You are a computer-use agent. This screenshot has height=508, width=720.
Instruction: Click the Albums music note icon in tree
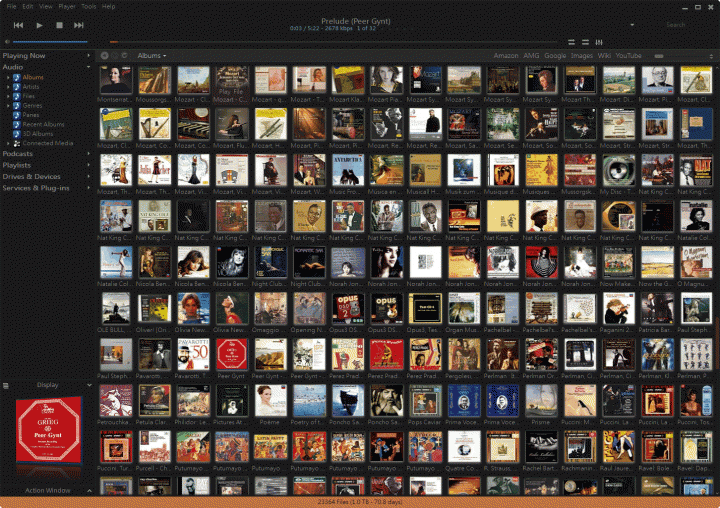pos(17,77)
